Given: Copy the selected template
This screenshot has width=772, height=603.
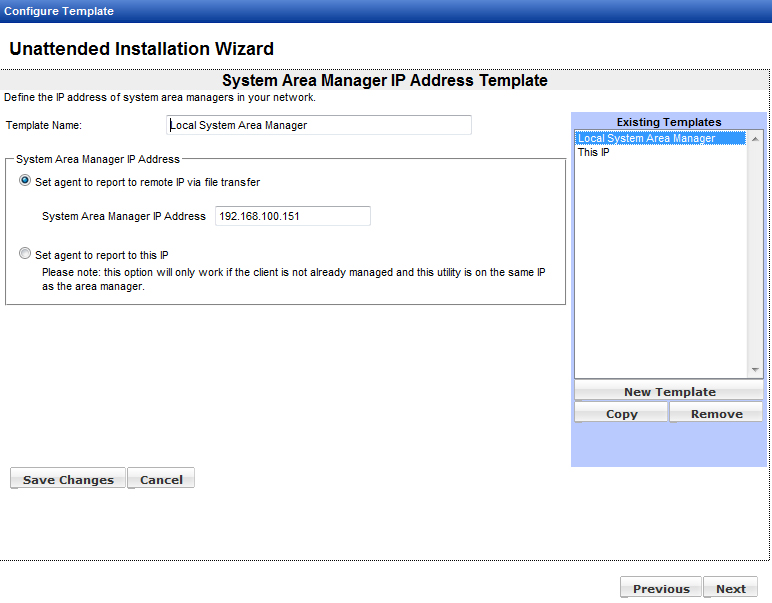Looking at the screenshot, I should pos(621,414).
